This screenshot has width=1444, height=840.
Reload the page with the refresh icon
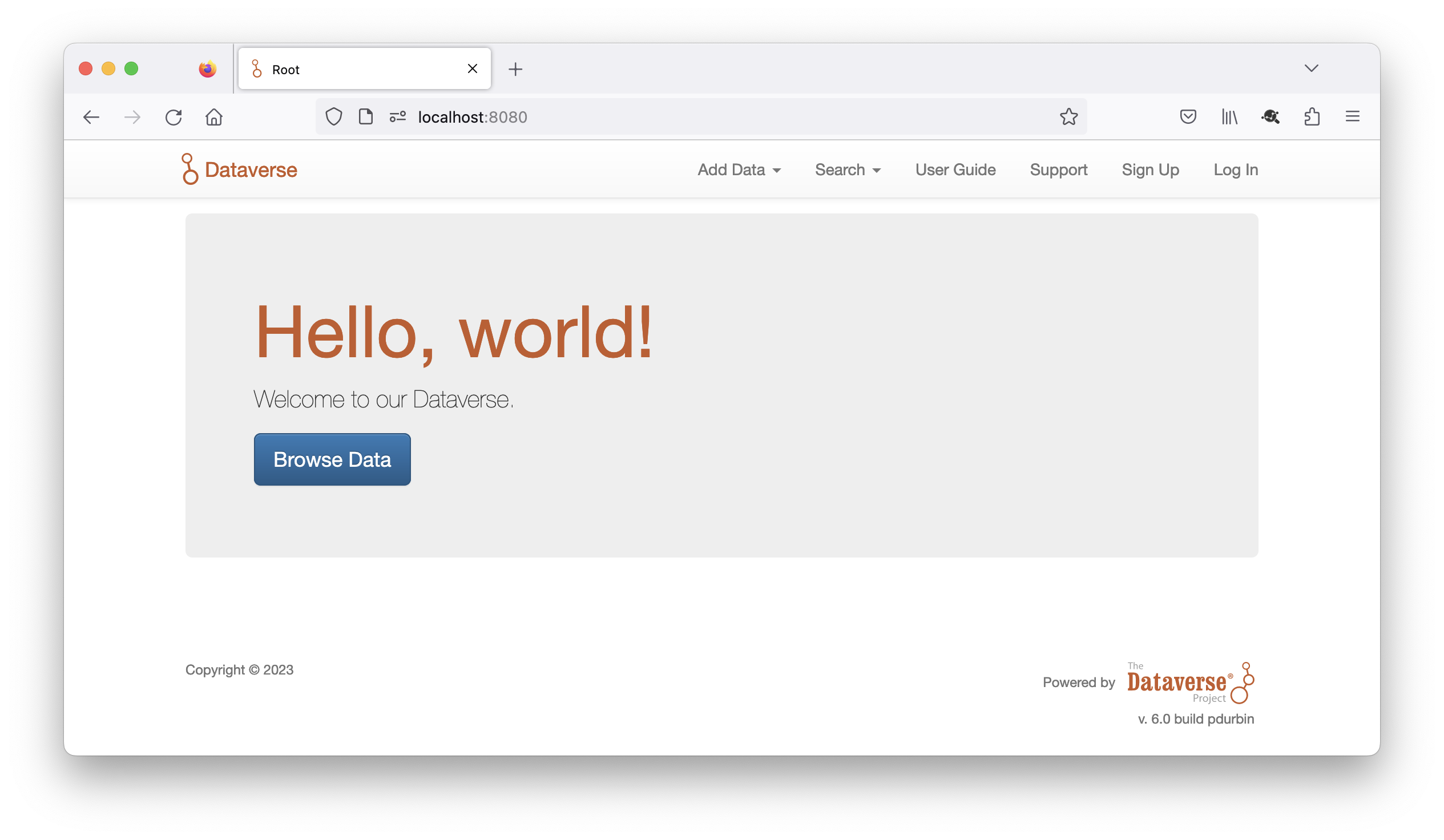click(x=173, y=118)
